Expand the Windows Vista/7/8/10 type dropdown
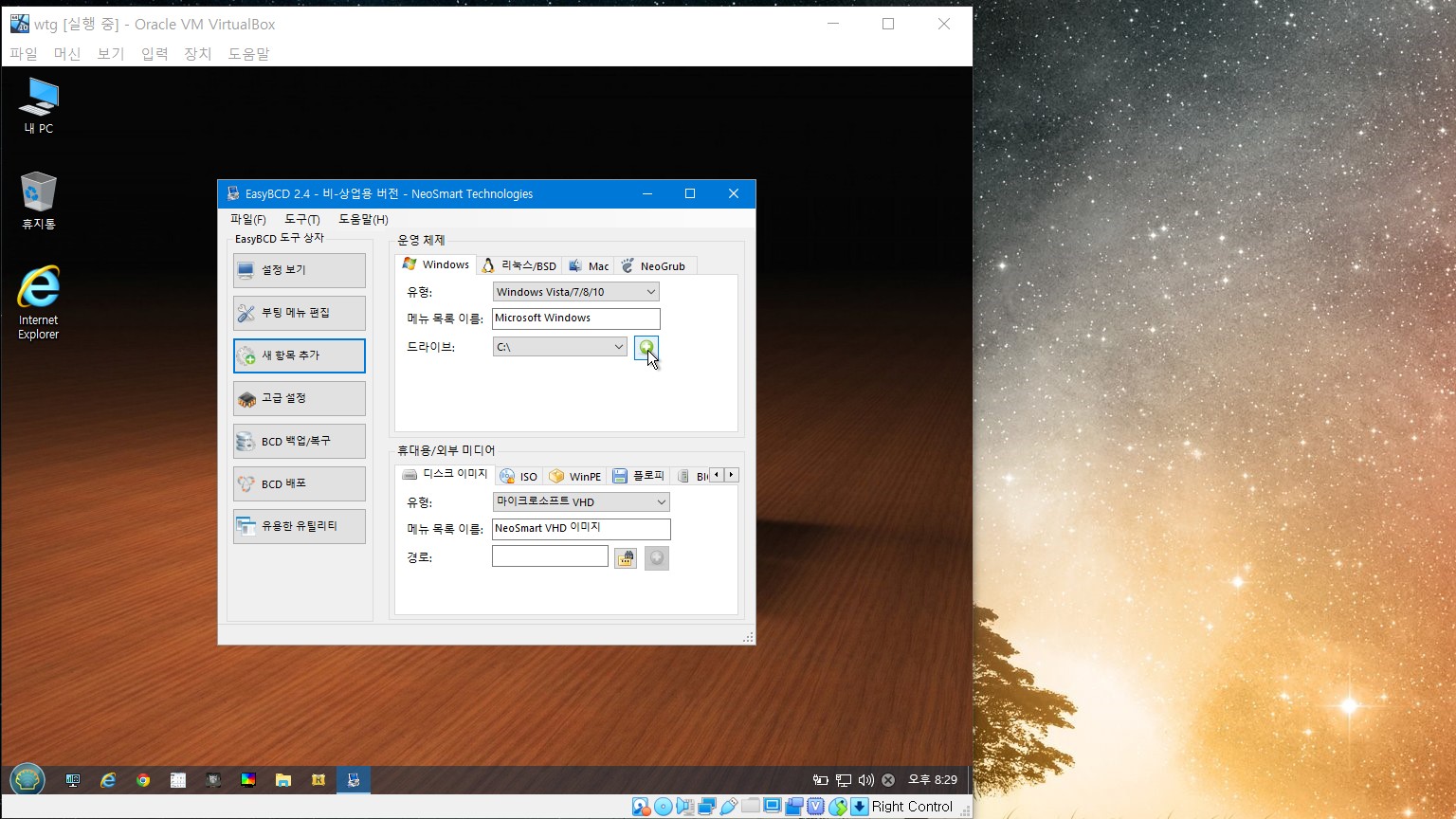Image resolution: width=1456 pixels, height=819 pixels. pyautogui.click(x=575, y=292)
